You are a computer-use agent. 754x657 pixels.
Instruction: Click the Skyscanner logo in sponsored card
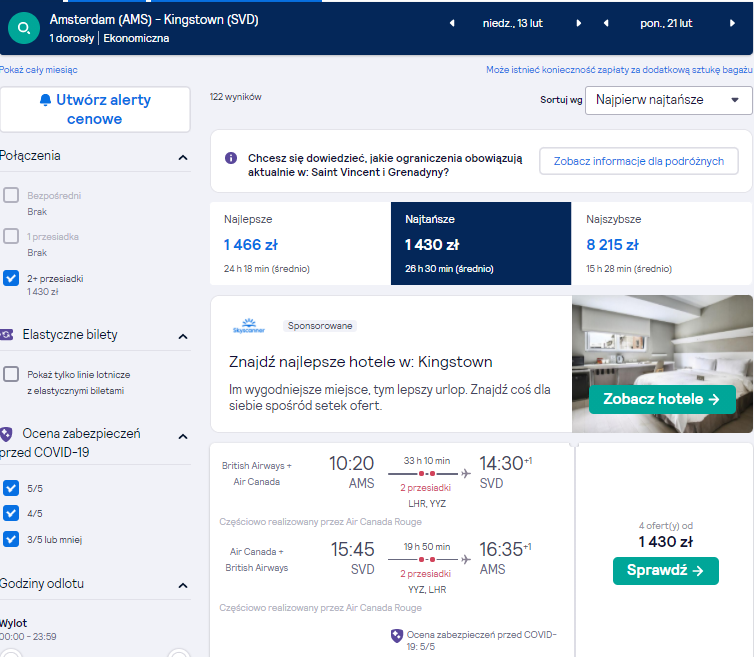pyautogui.click(x=249, y=326)
